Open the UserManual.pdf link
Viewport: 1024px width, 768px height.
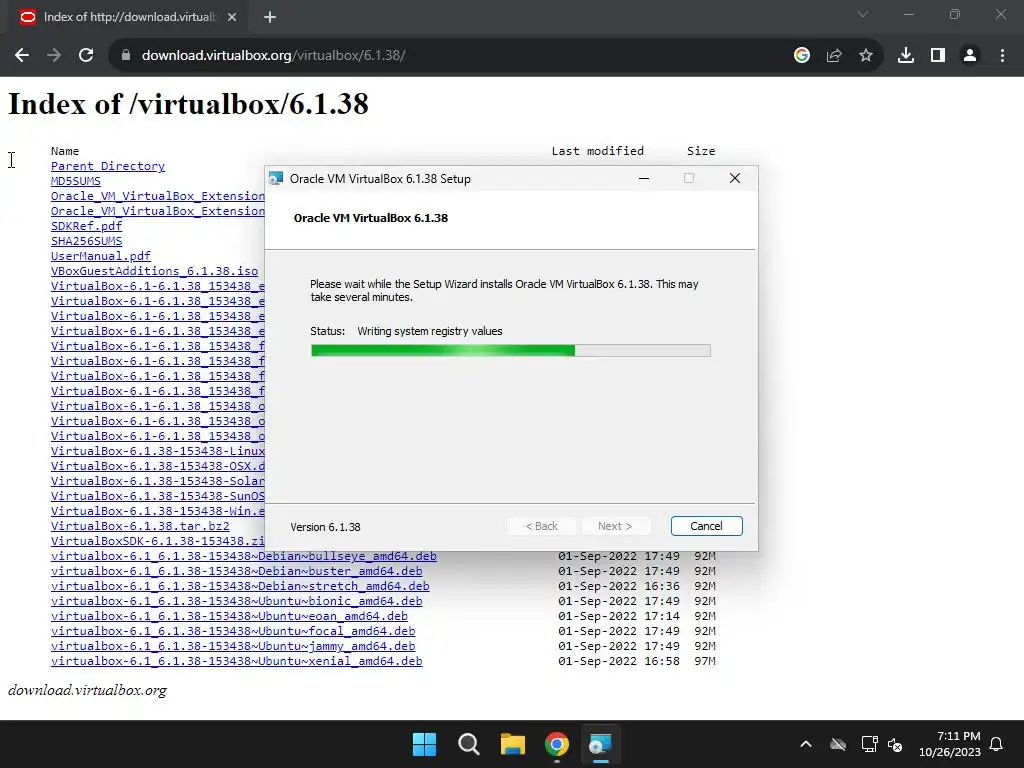coord(101,256)
